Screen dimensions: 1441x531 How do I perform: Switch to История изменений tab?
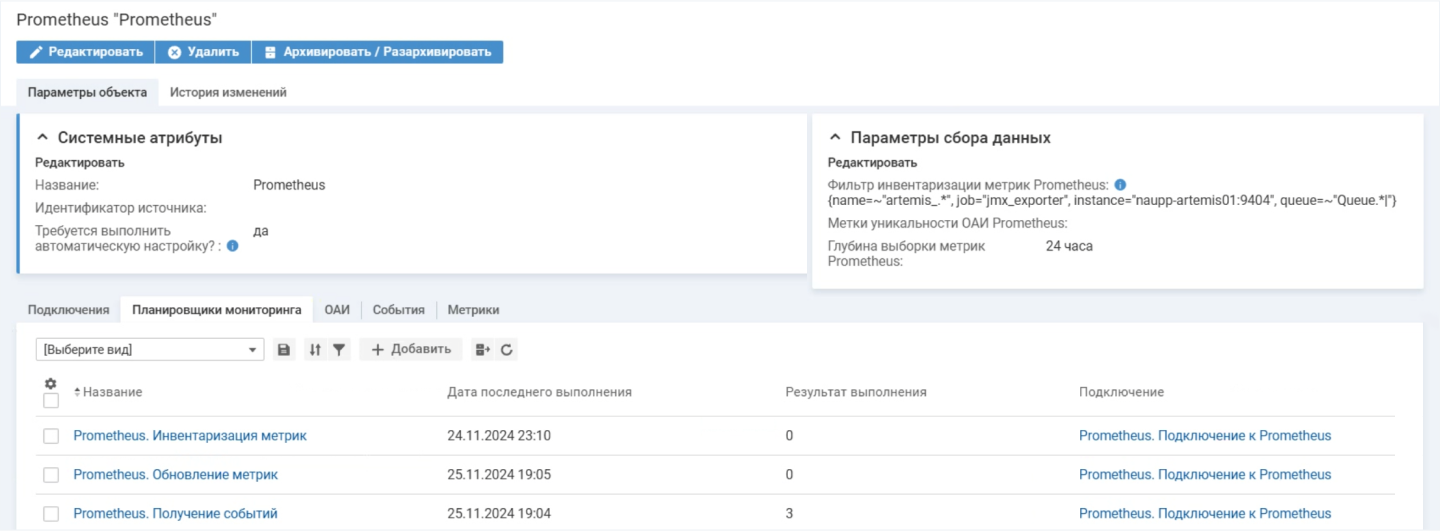click(x=228, y=92)
